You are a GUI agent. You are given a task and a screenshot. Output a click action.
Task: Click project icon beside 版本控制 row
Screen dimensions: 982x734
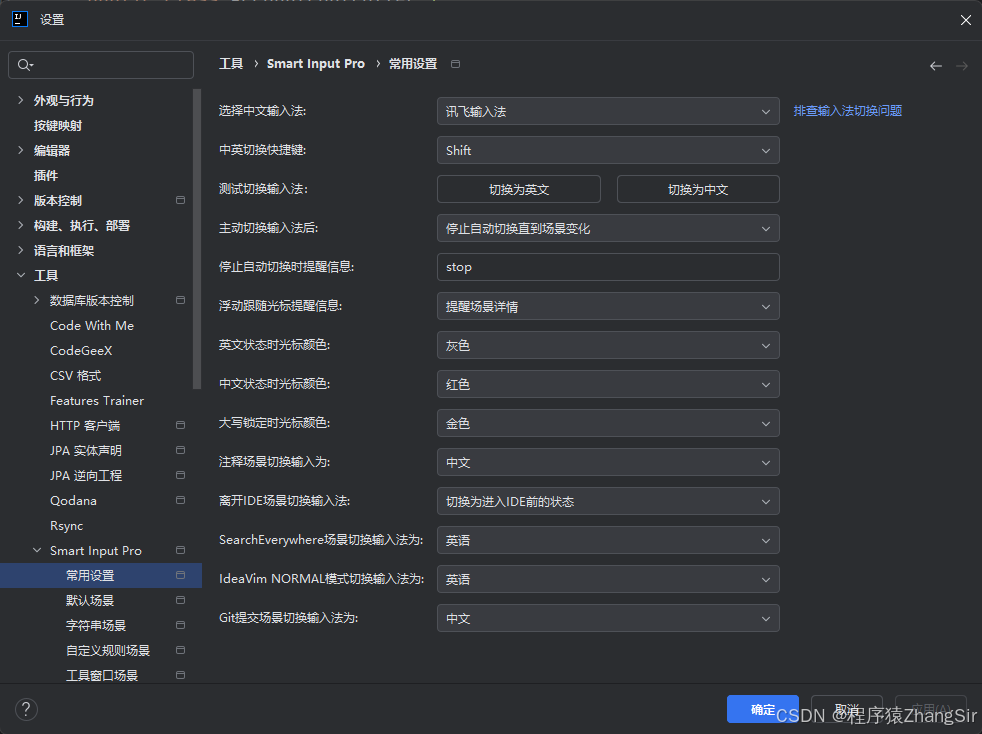point(180,200)
